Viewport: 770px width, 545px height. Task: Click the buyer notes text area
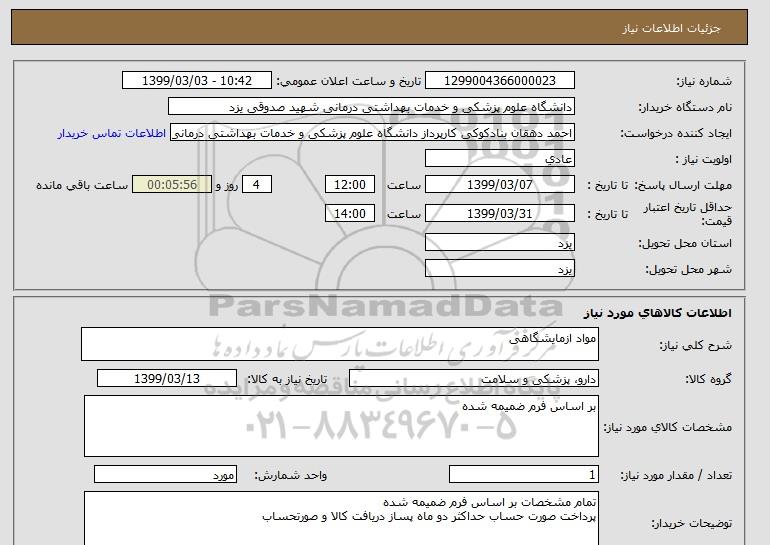coord(341,518)
